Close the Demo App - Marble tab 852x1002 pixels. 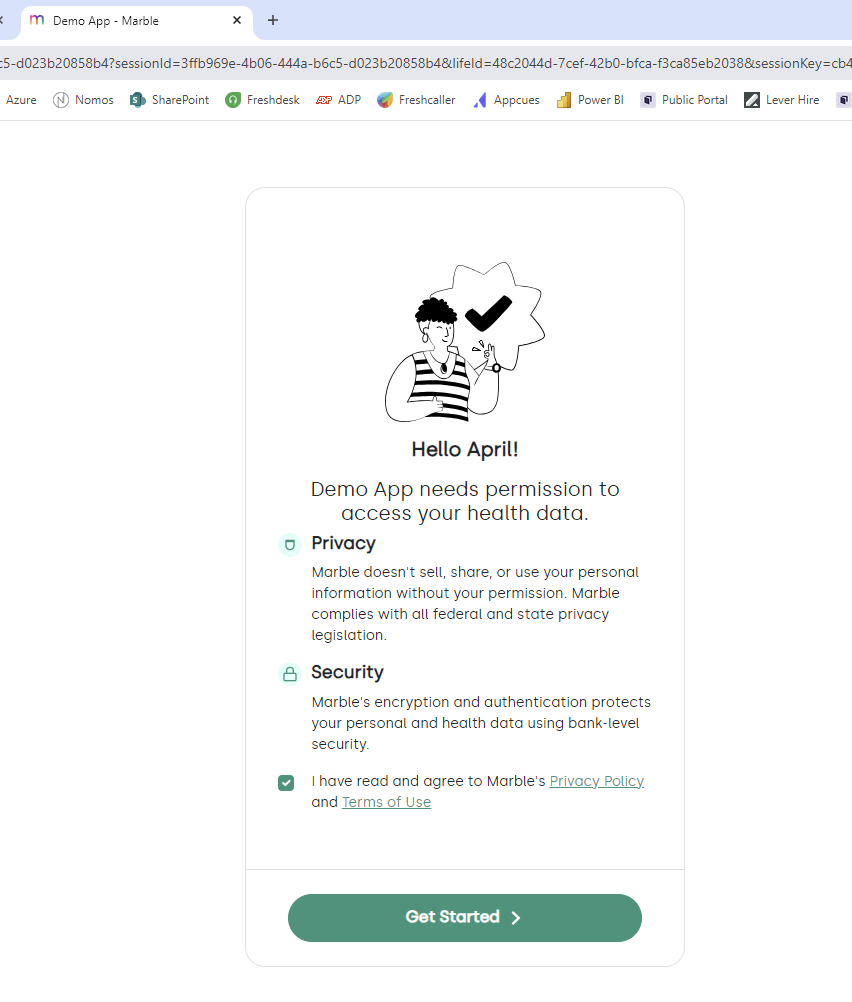(x=237, y=20)
